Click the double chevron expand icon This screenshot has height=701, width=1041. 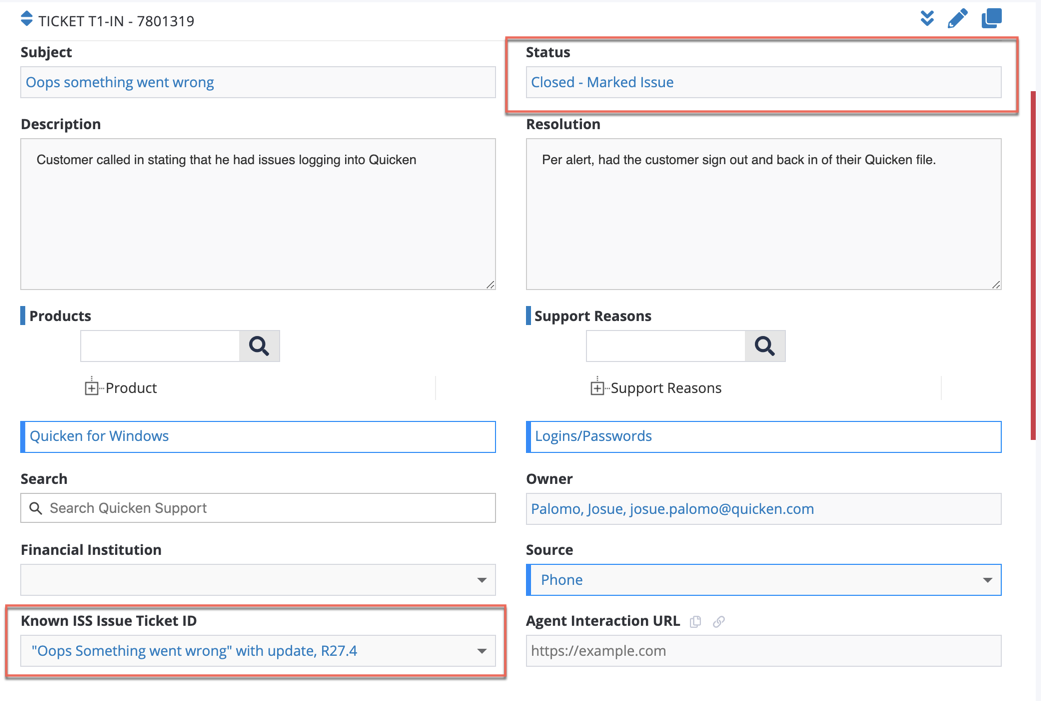click(927, 19)
